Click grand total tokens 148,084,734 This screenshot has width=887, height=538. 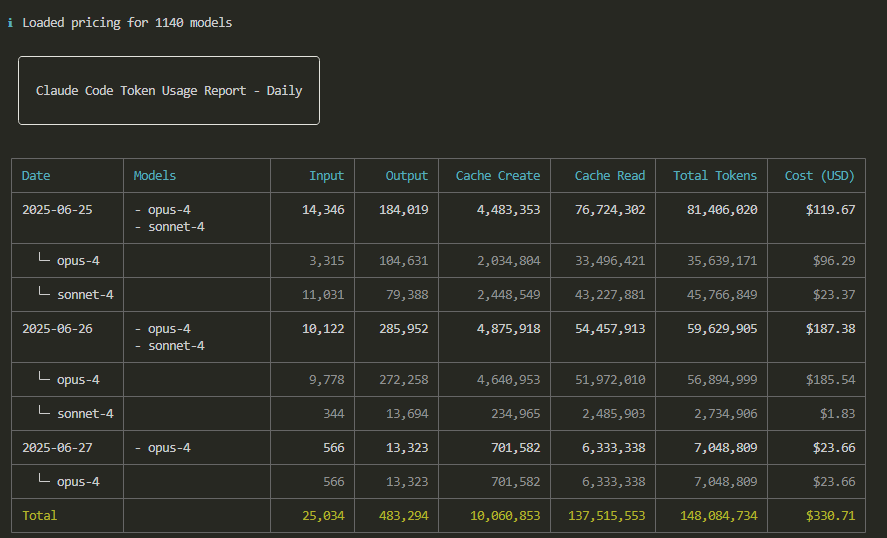[718, 515]
